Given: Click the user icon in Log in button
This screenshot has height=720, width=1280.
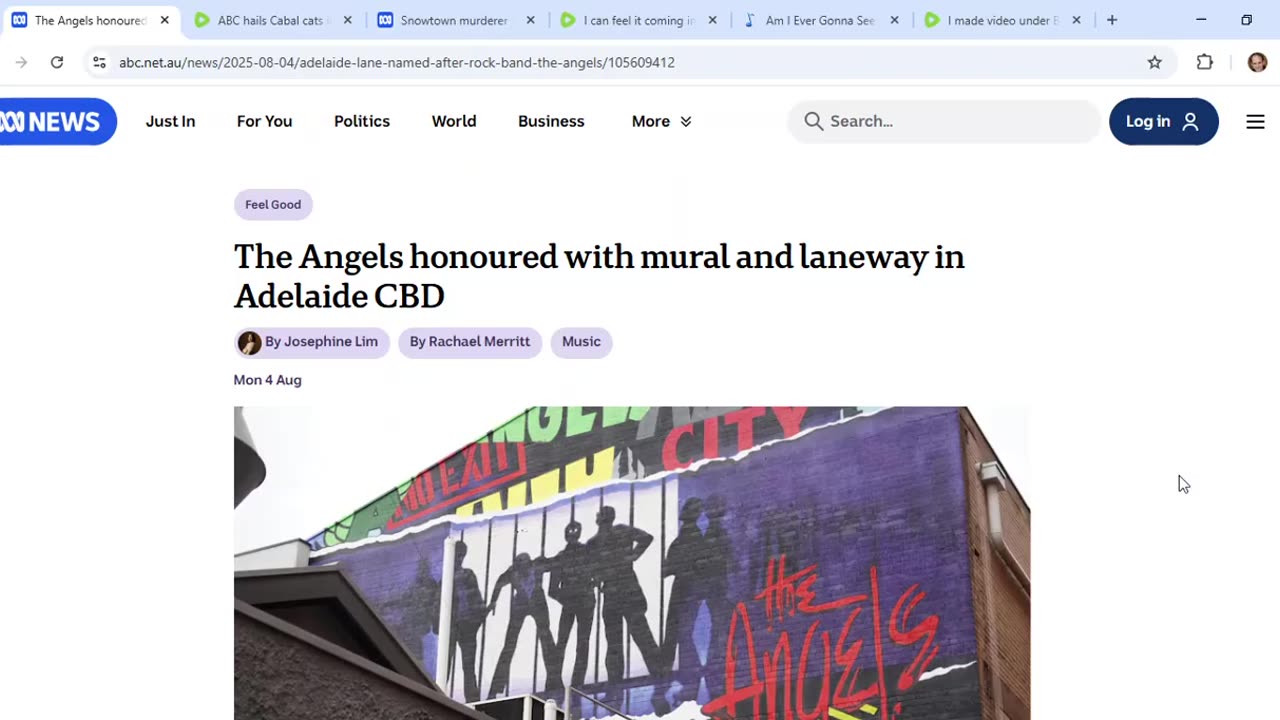Looking at the screenshot, I should (x=1190, y=122).
